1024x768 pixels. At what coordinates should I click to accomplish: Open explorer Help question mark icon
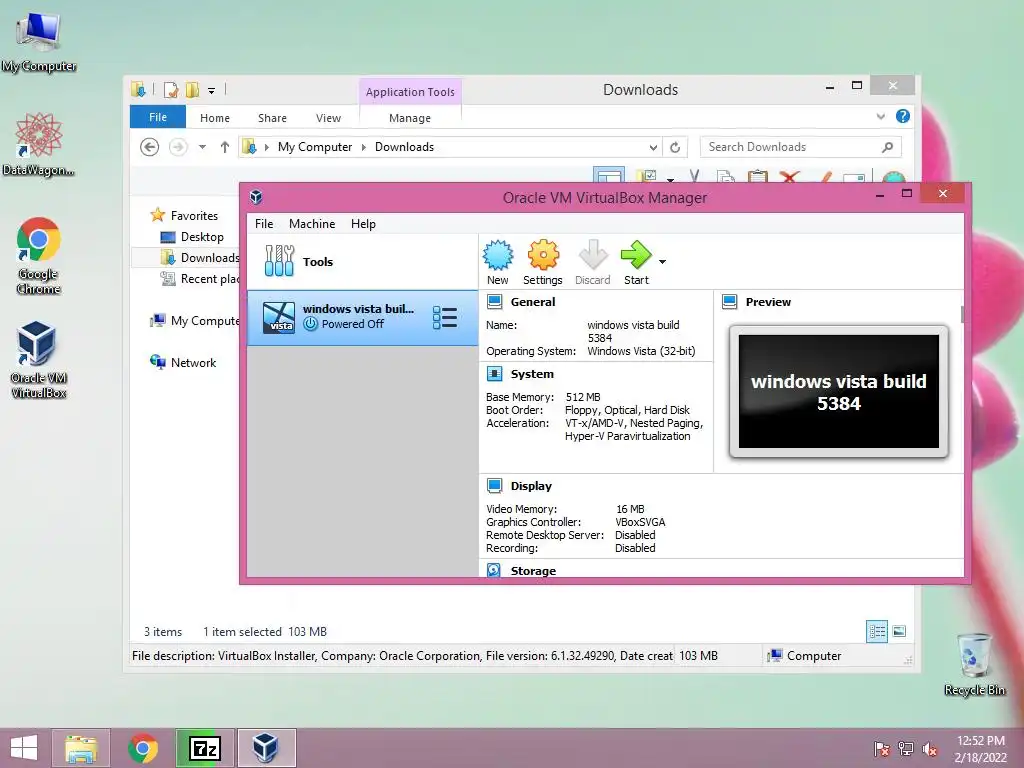903,116
